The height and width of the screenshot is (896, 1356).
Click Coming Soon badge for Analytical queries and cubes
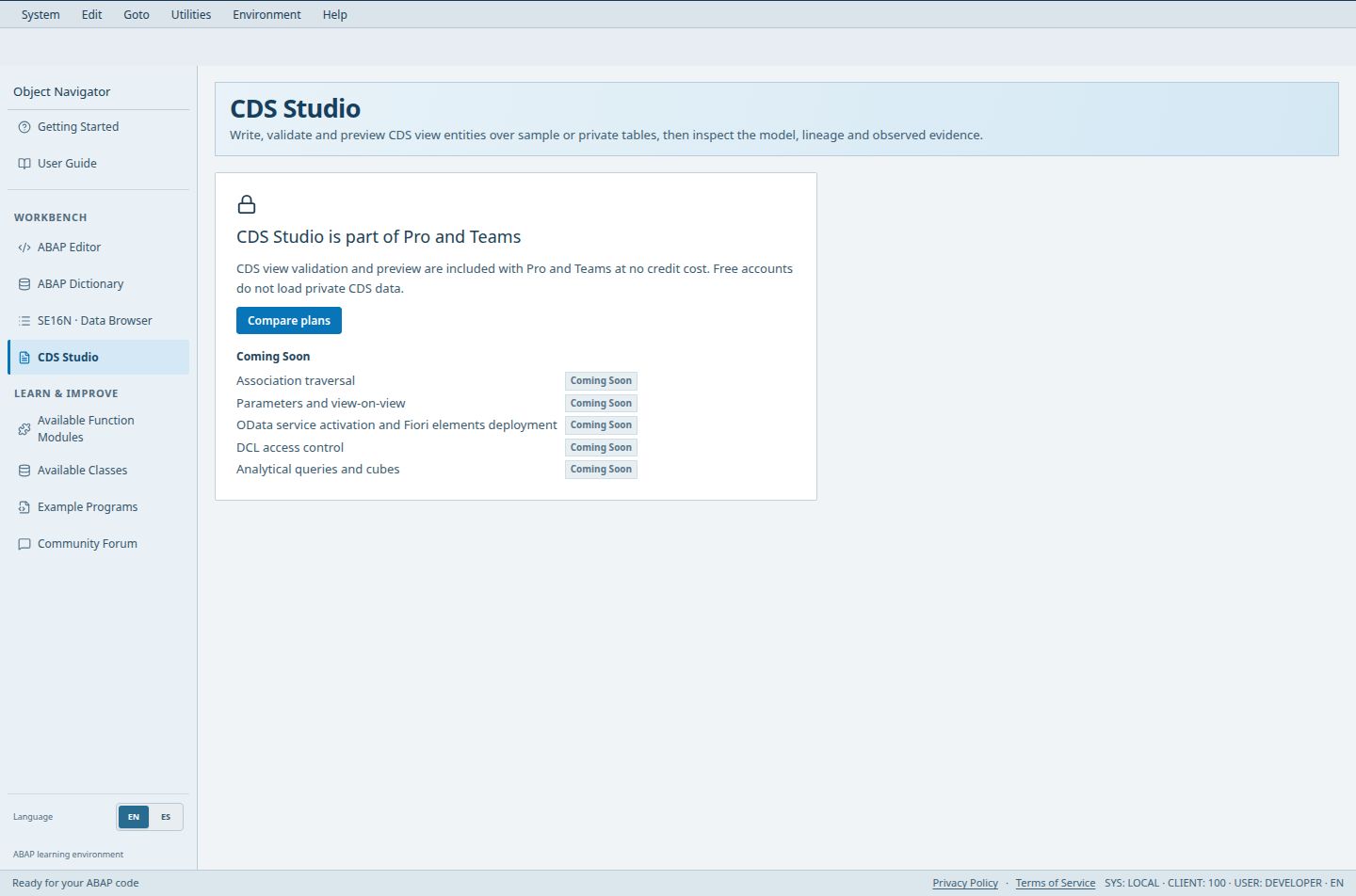click(601, 470)
